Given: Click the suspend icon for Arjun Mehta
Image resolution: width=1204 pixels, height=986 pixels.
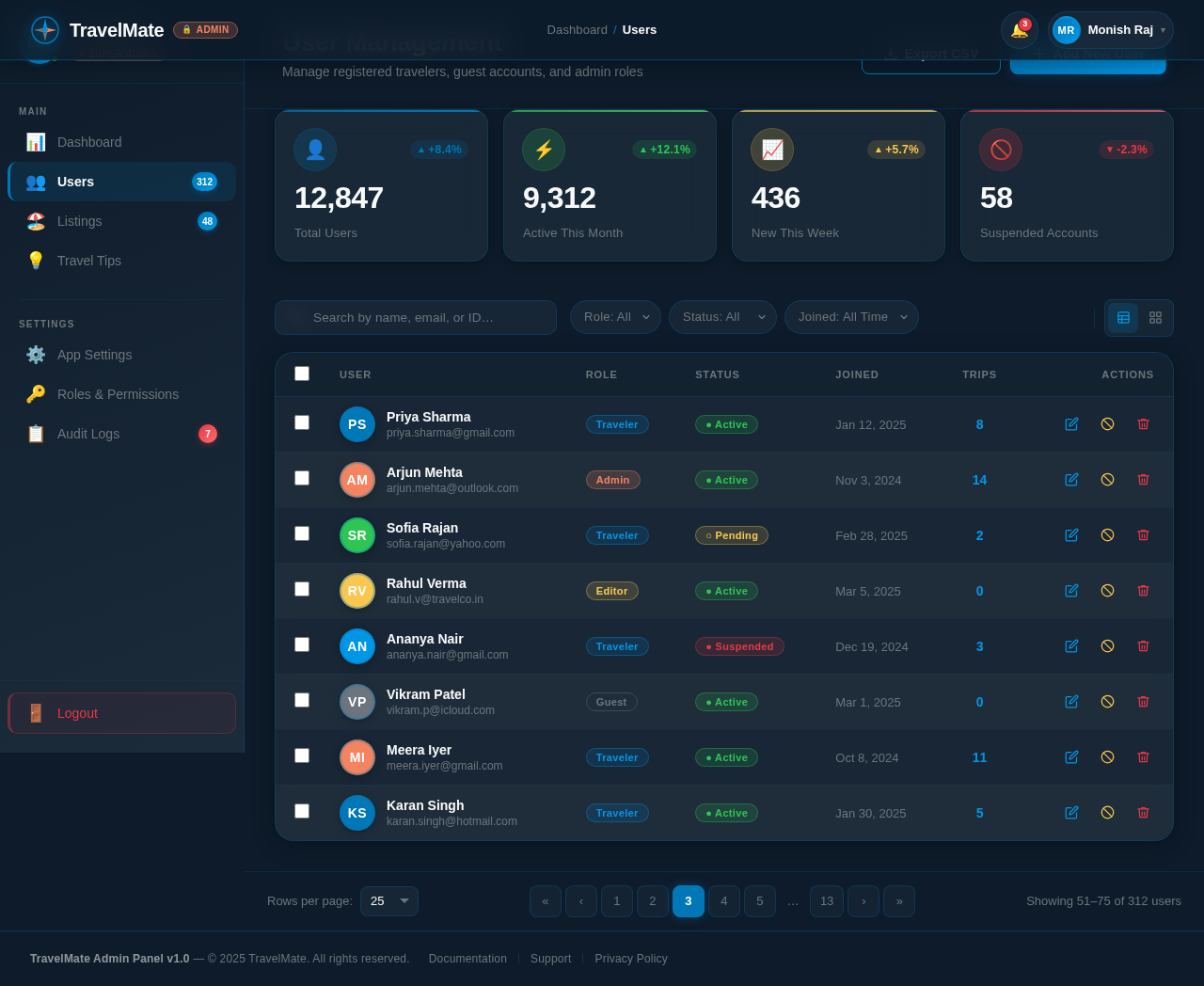Looking at the screenshot, I should (x=1107, y=479).
